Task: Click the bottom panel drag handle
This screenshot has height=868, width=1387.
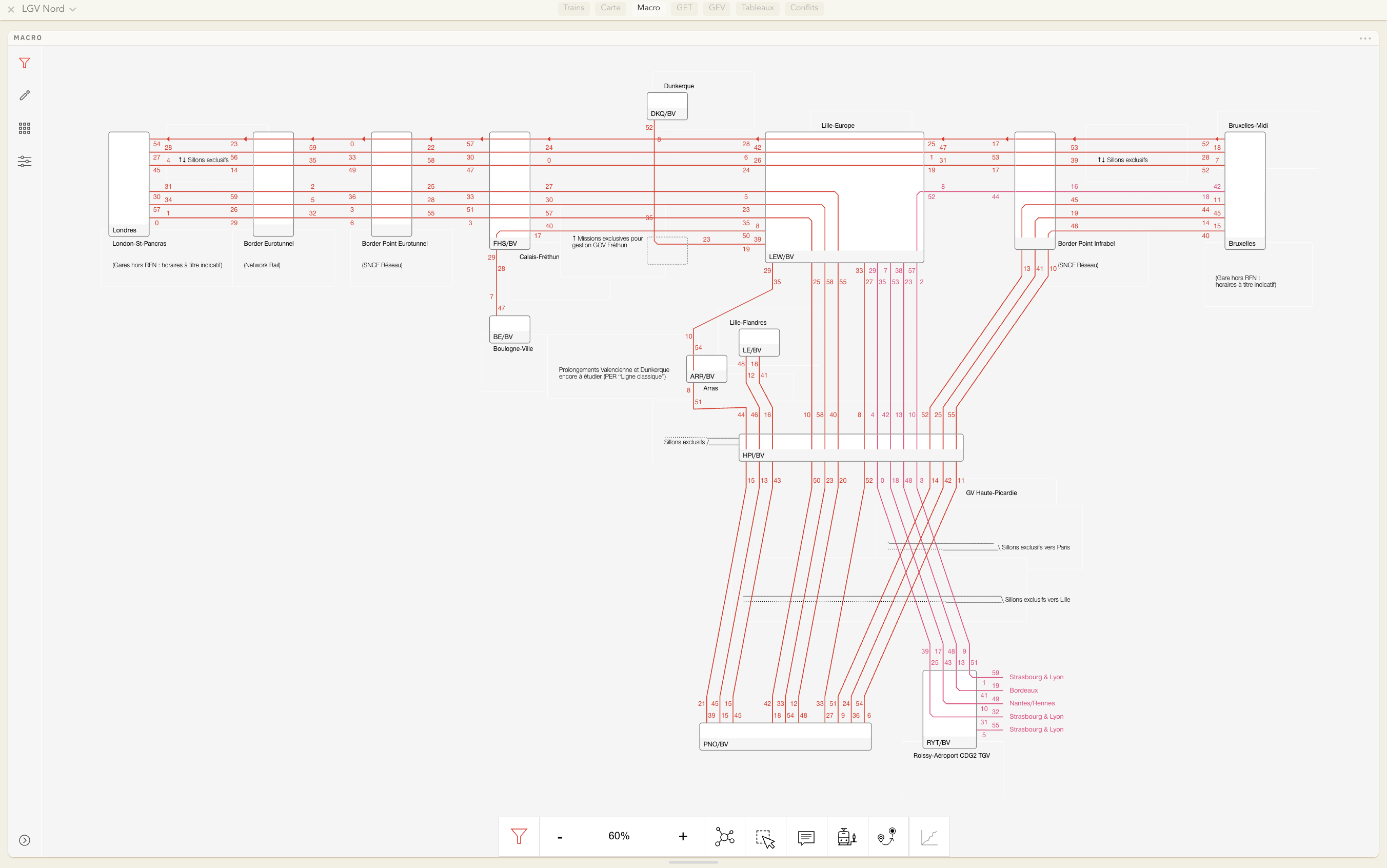Action: 693,862
